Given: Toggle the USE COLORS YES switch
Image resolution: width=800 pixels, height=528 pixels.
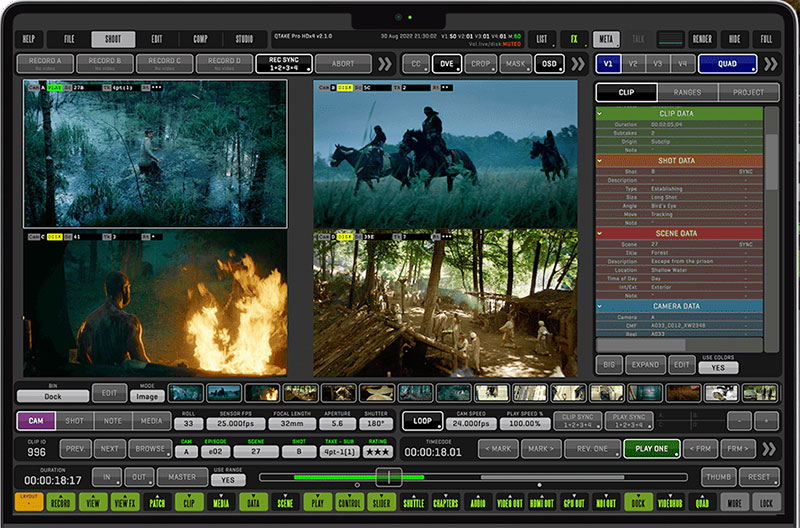Looking at the screenshot, I should [x=718, y=367].
